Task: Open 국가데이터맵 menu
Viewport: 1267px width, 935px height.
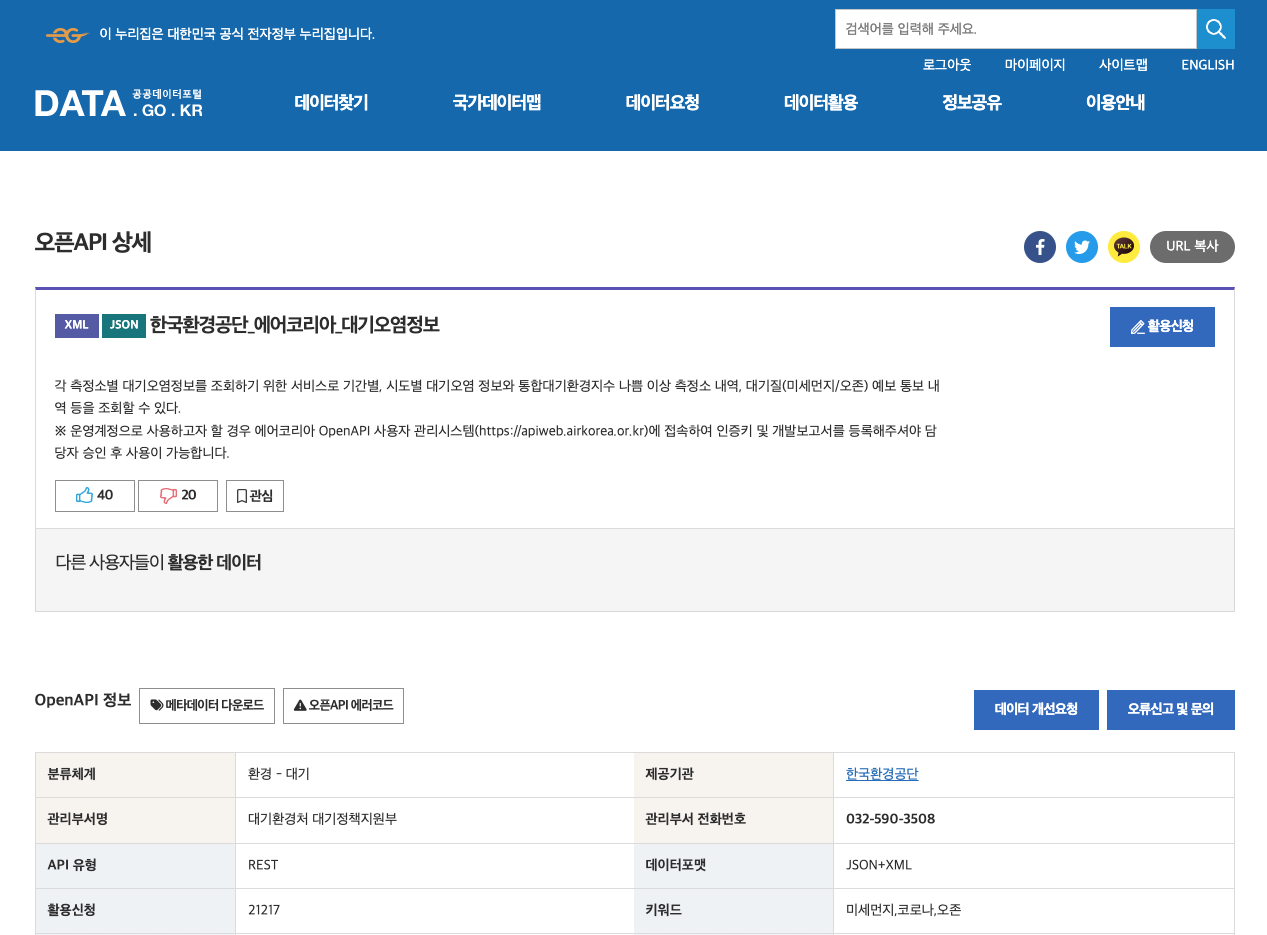Action: tap(497, 102)
